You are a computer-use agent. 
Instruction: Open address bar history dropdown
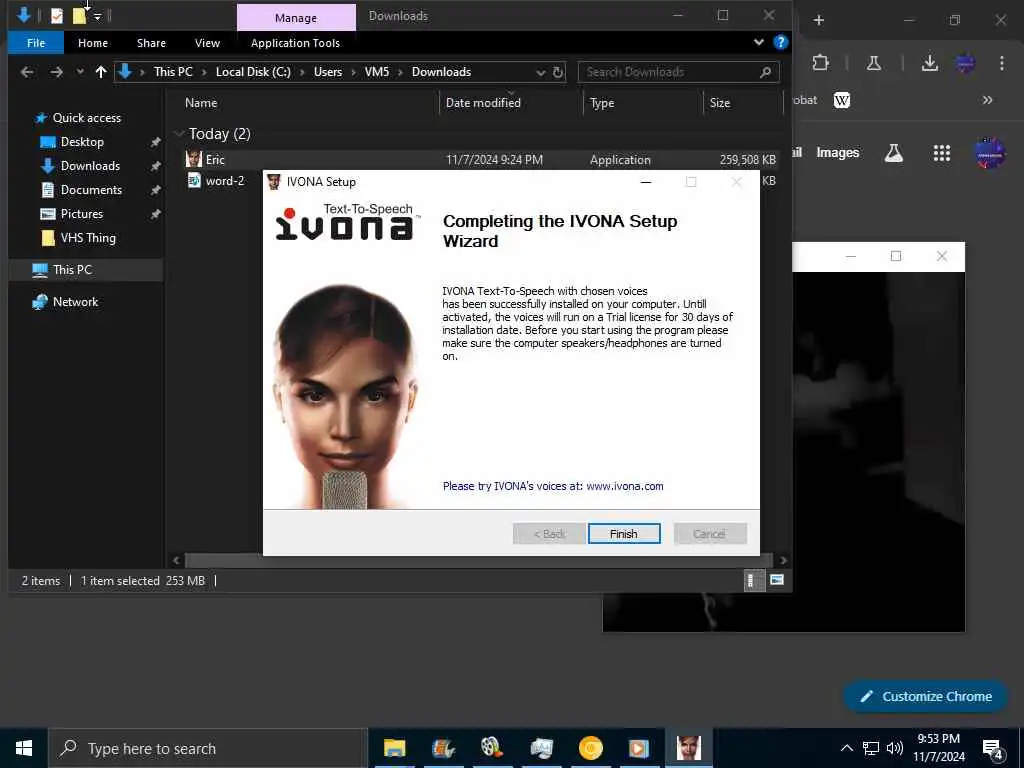[541, 72]
